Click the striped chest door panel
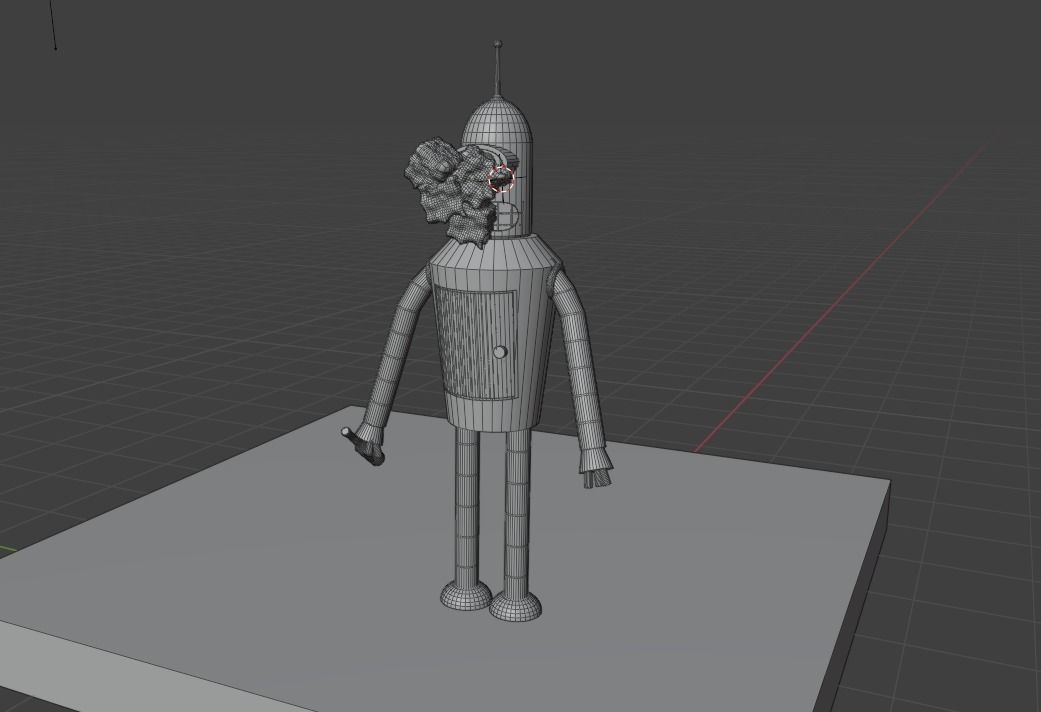The width and height of the screenshot is (1041, 712). (x=477, y=344)
